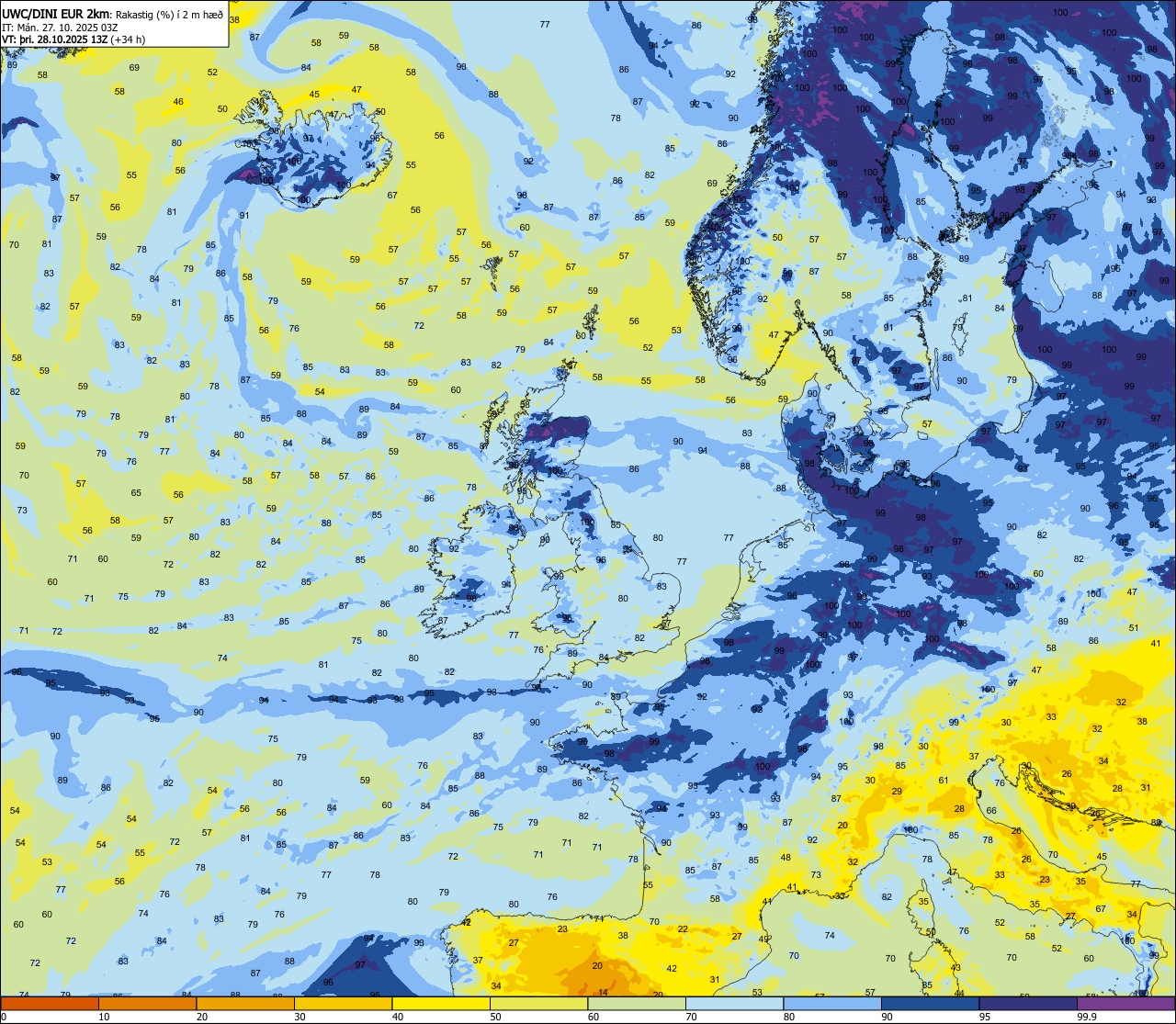Click the humidity value '61' north of Italy
1176x1024 pixels.
click(x=943, y=780)
